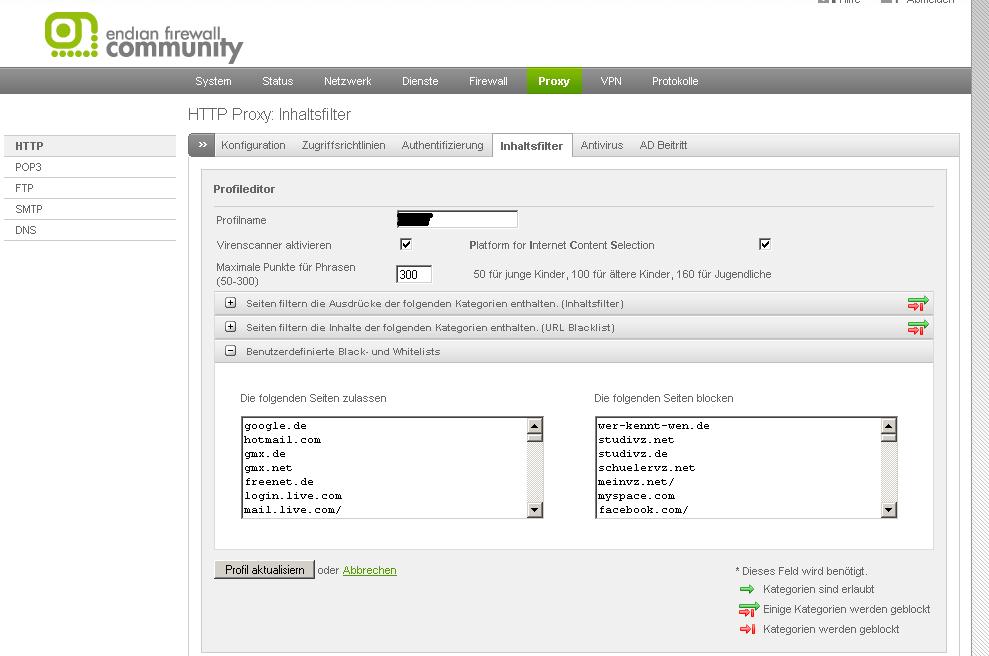Click the Abbrechen link

click(x=369, y=570)
